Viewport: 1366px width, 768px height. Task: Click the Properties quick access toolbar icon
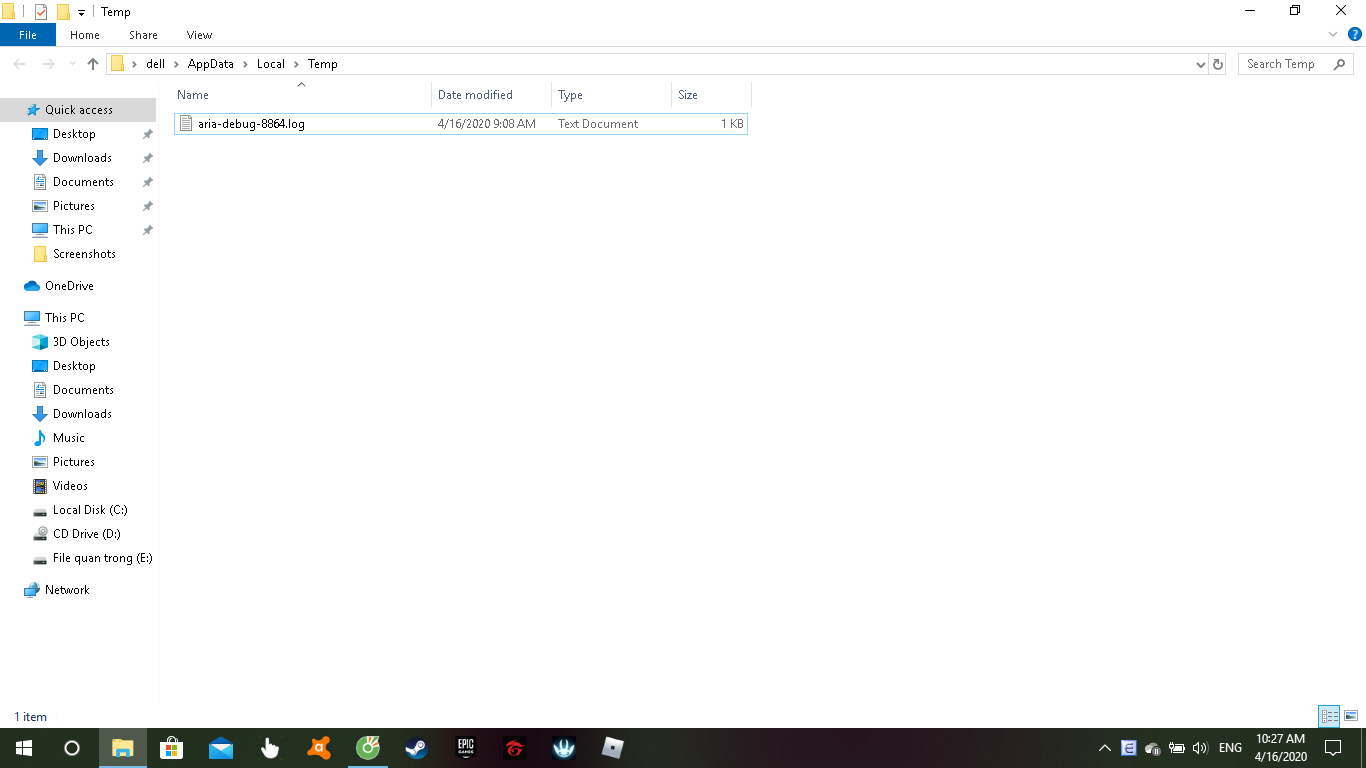[x=41, y=12]
